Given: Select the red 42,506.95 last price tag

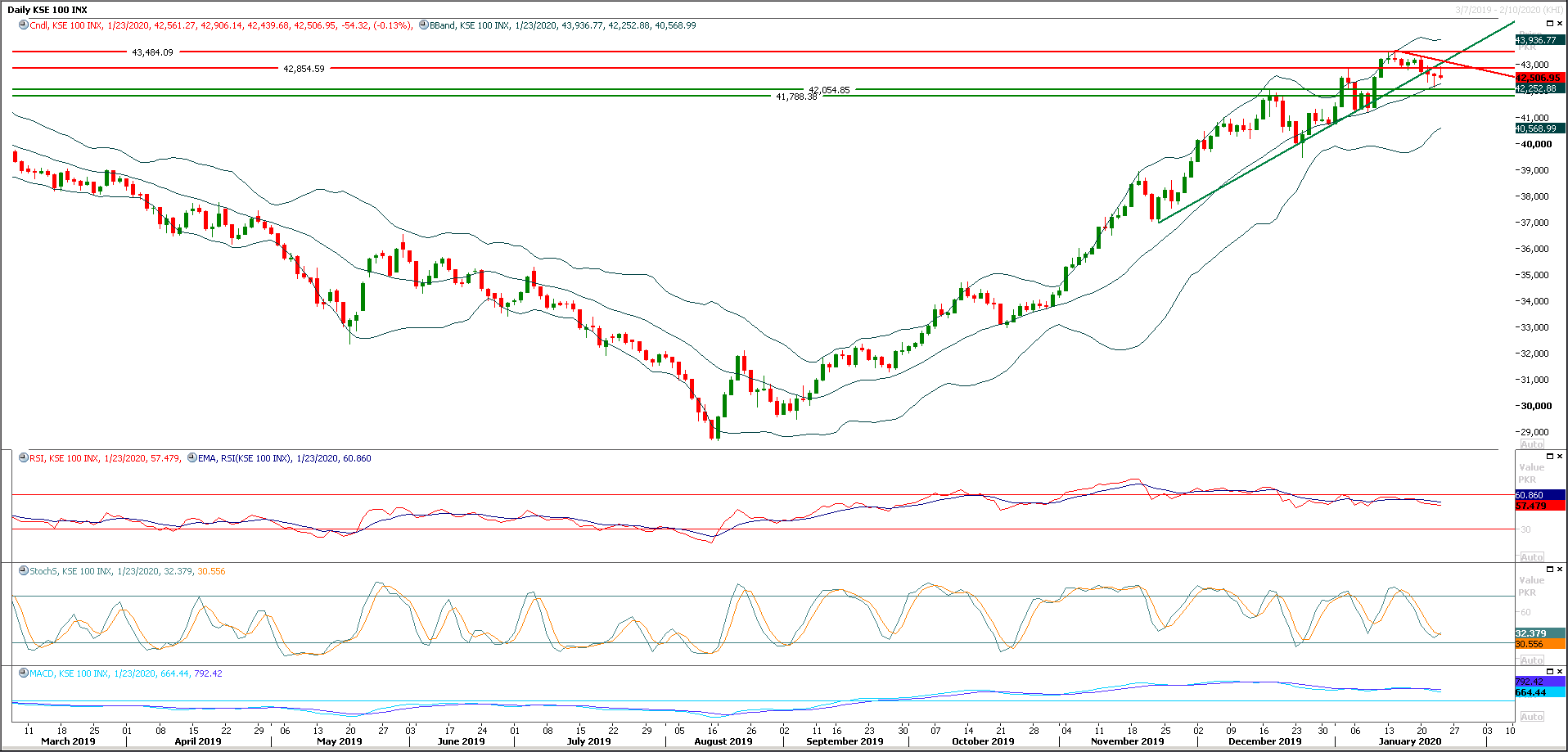Looking at the screenshot, I should point(1539,79).
